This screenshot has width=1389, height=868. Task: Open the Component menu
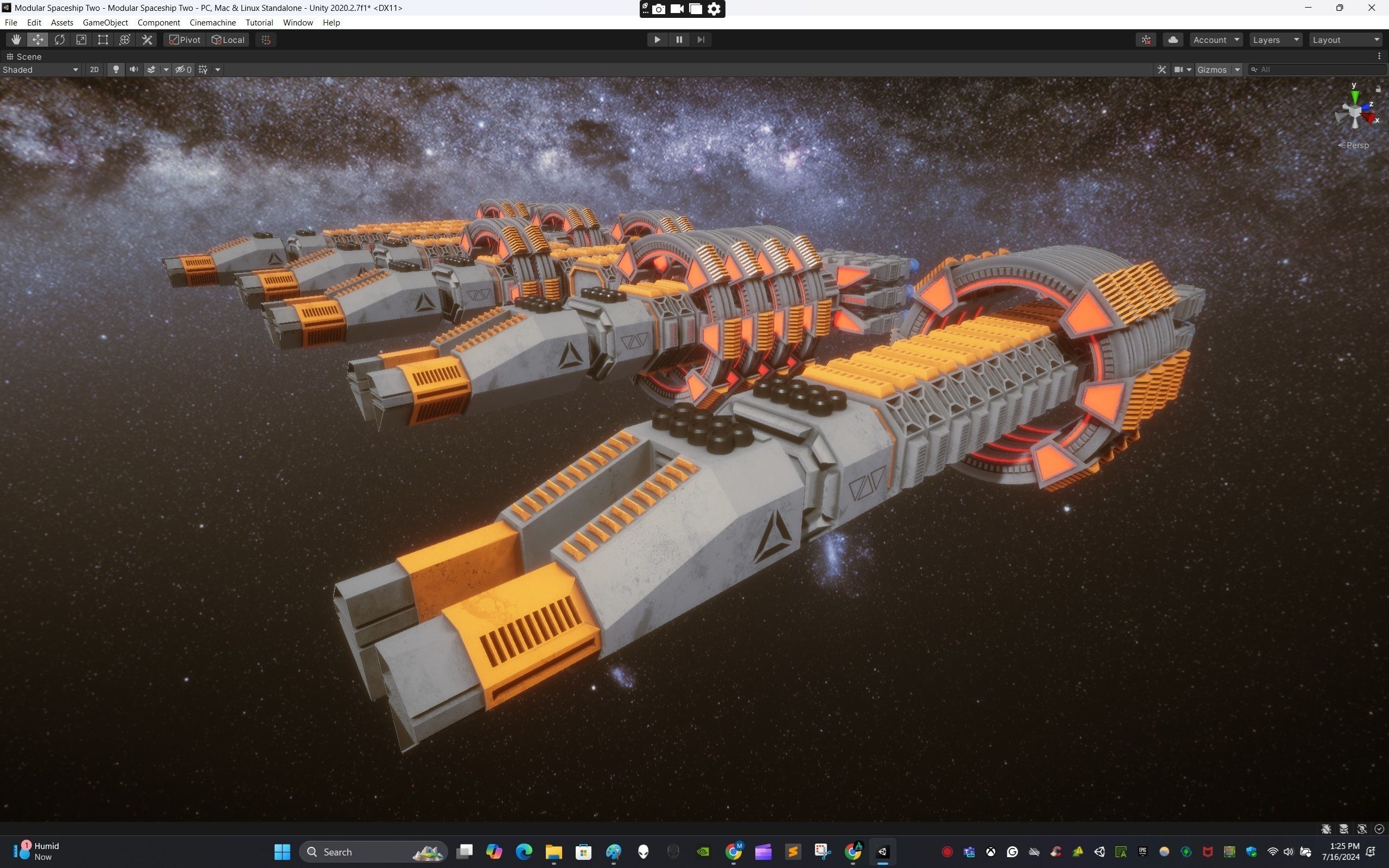coord(158,22)
